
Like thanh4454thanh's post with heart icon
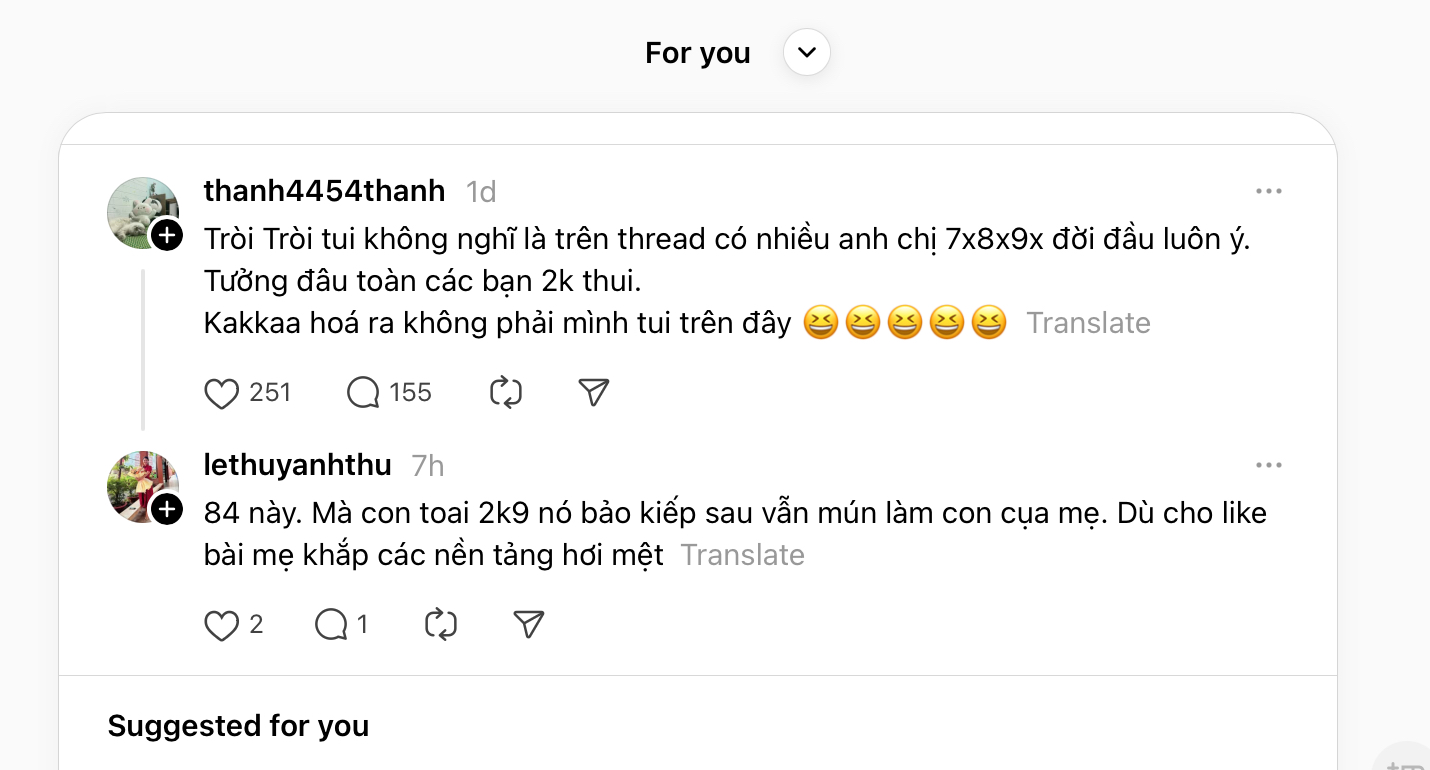221,393
